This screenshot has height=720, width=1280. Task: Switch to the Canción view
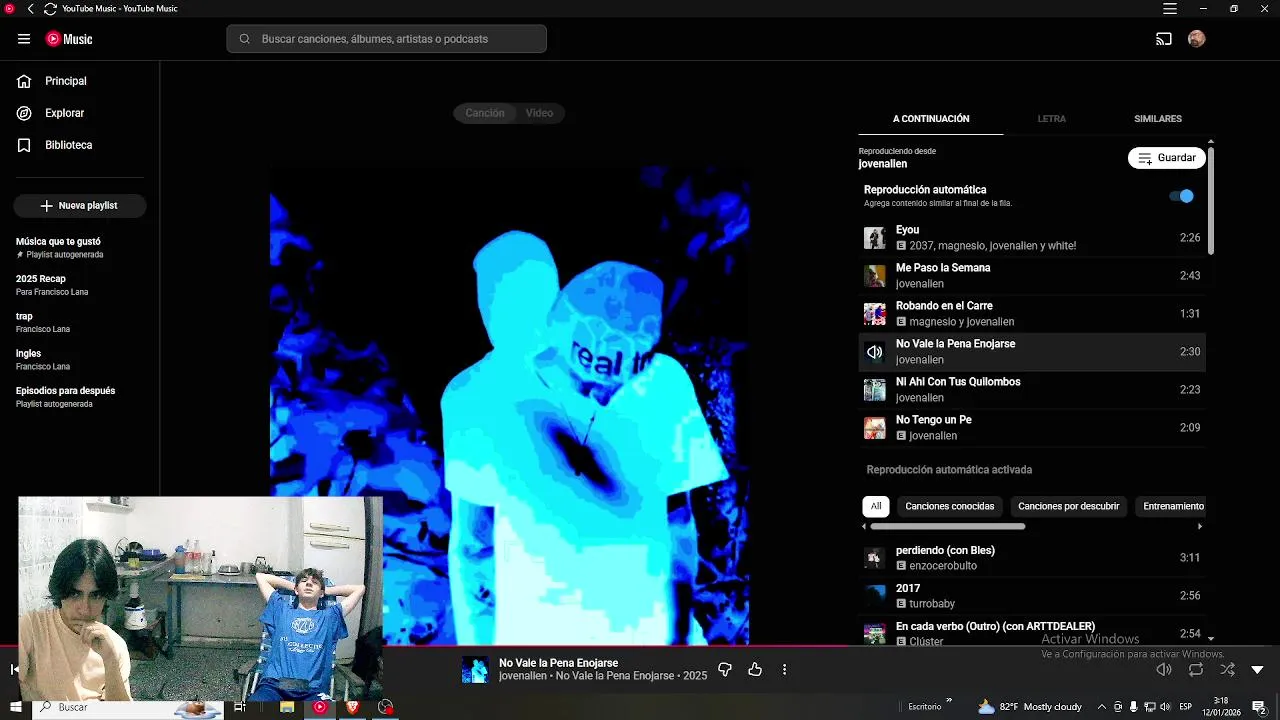point(485,113)
